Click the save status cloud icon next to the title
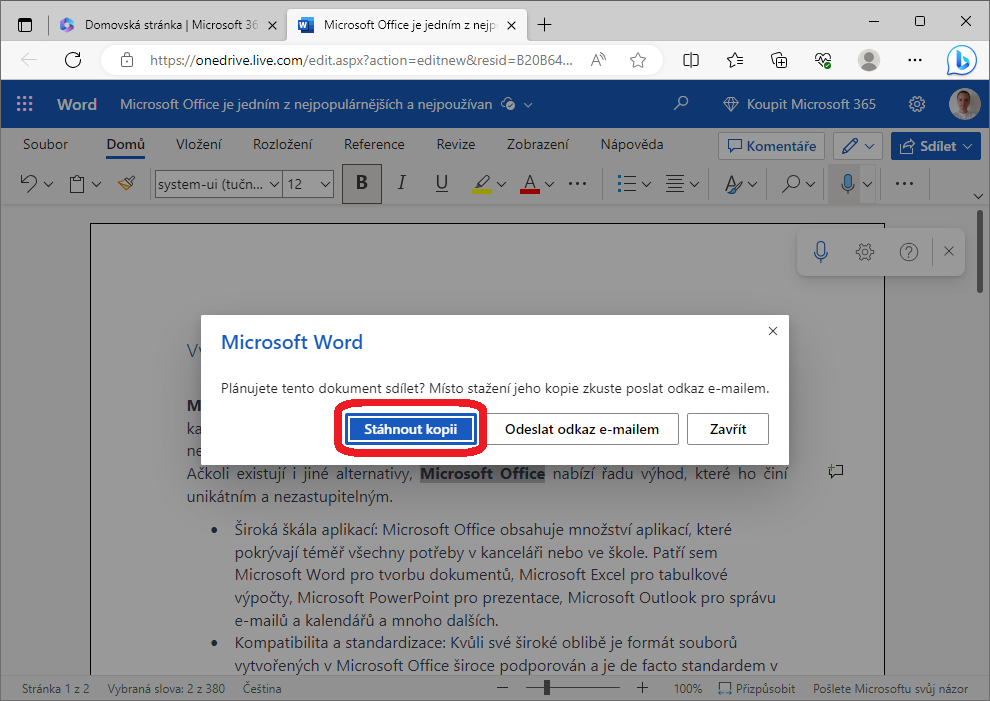The width and height of the screenshot is (990, 701). tap(508, 104)
